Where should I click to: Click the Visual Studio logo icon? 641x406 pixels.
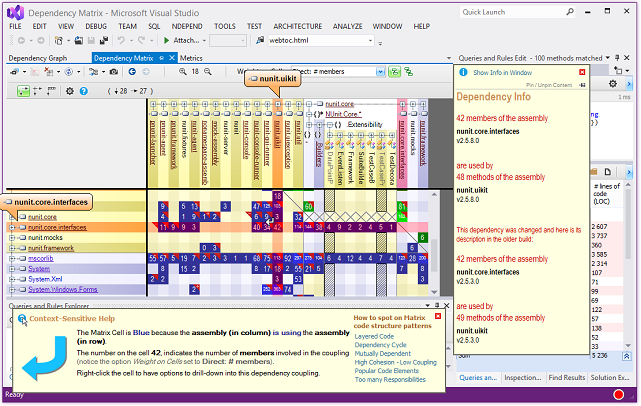pos(16,13)
